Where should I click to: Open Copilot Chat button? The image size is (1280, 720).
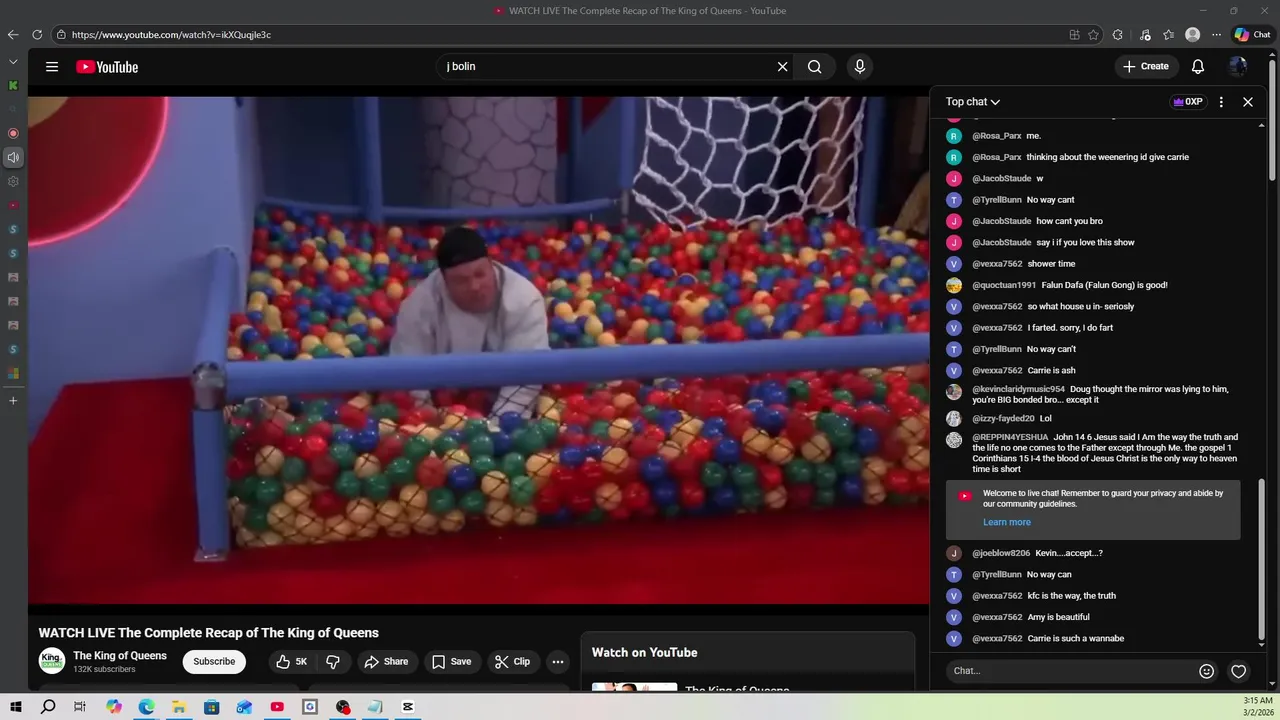coord(1252,35)
